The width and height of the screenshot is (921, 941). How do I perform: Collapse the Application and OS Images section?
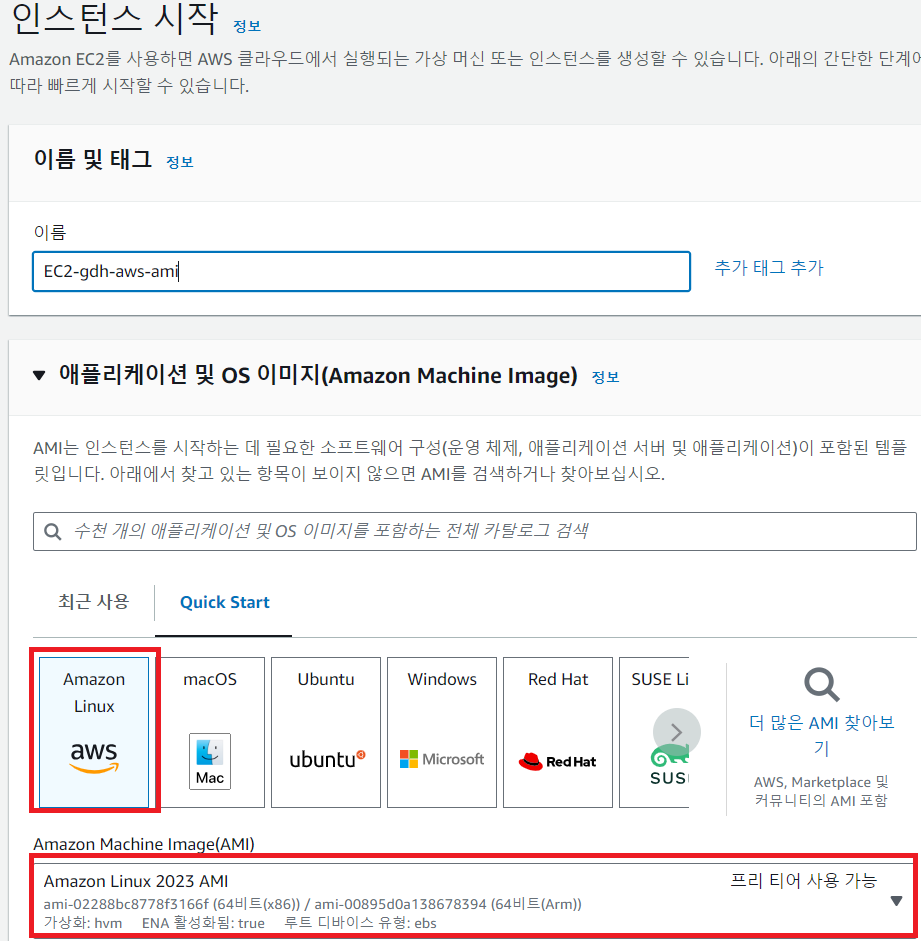click(39, 376)
